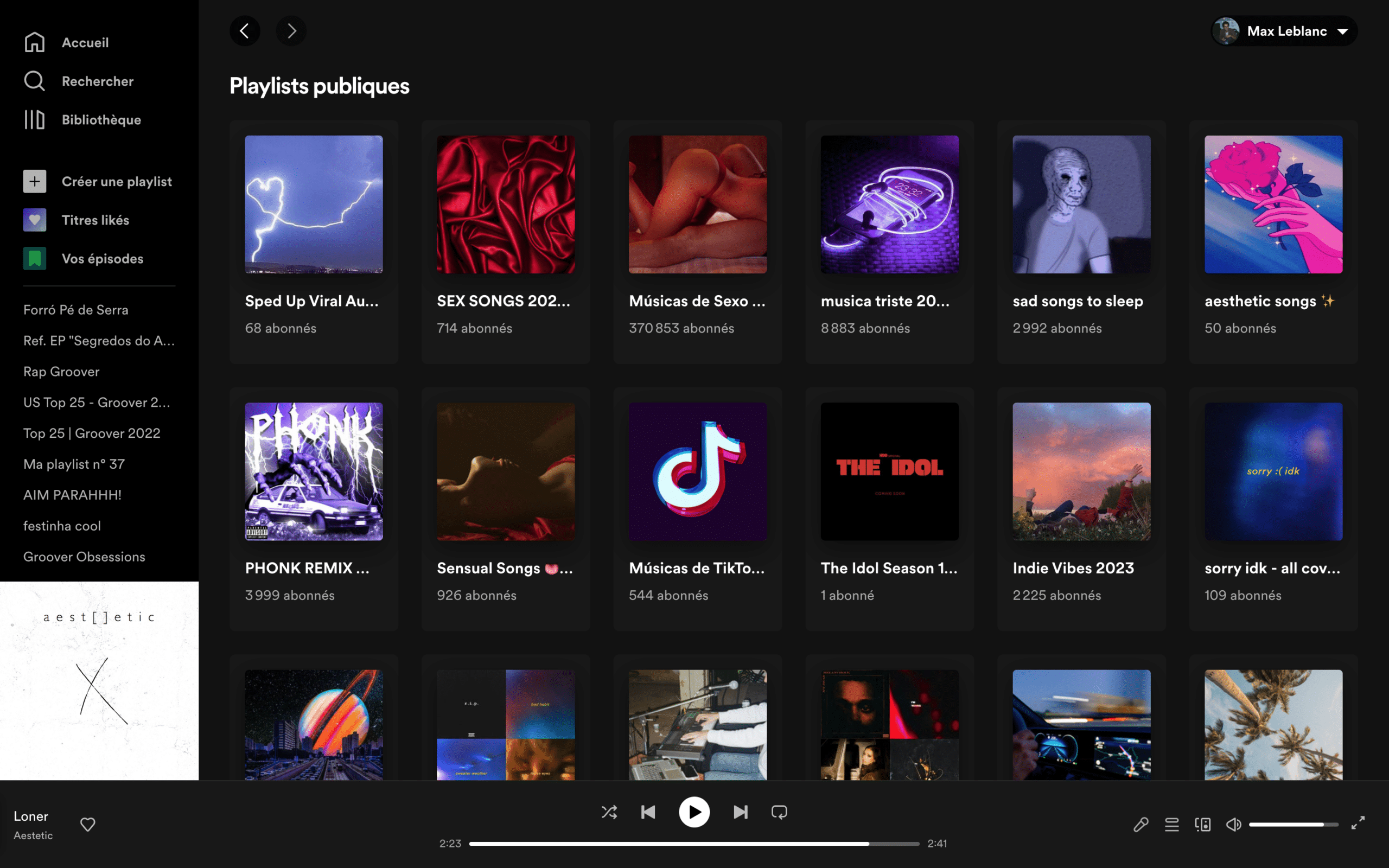Screen dimensions: 1389x868
Task: Adjust the volume slider
Action: click(1294, 825)
